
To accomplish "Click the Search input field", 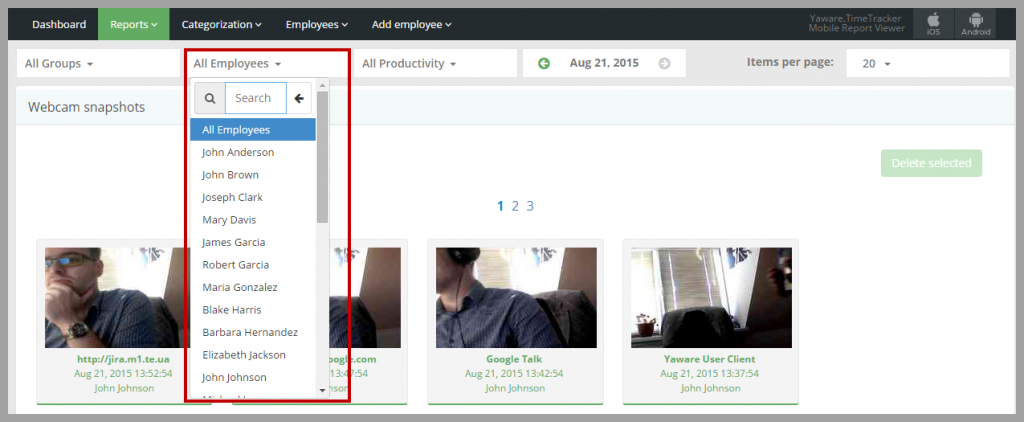I will point(256,98).
